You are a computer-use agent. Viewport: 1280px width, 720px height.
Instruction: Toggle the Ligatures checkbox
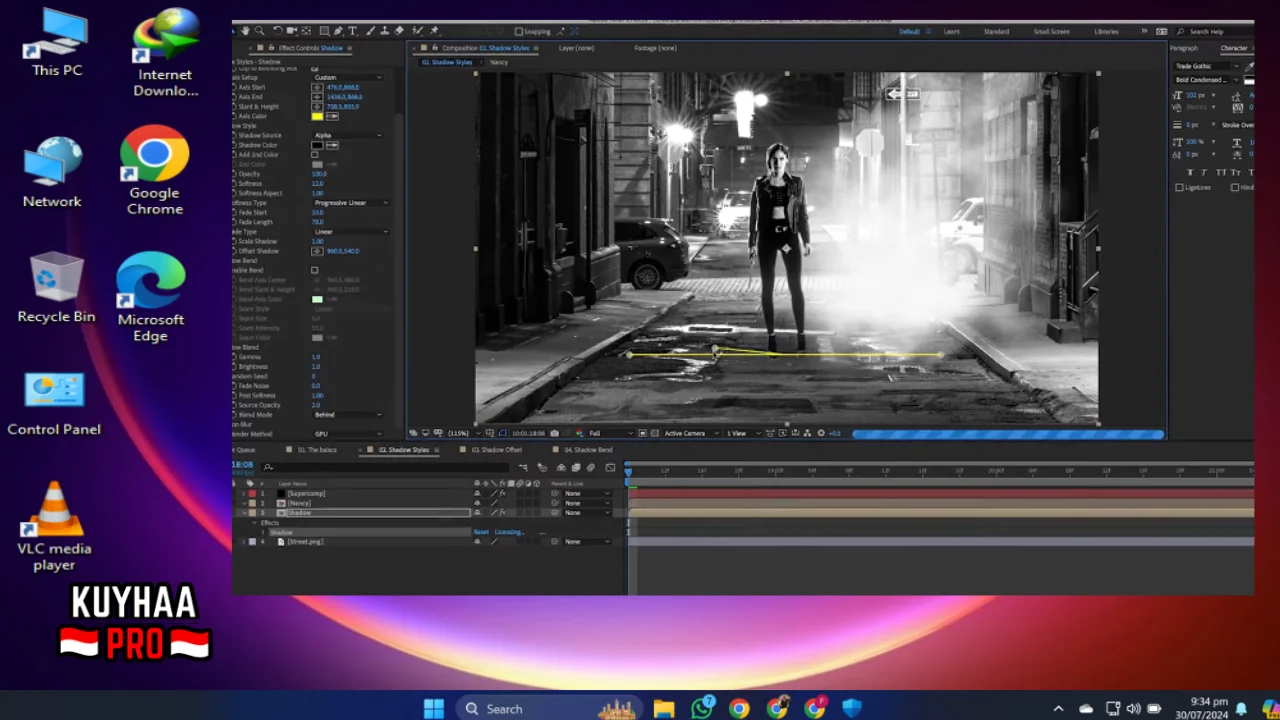1179,187
